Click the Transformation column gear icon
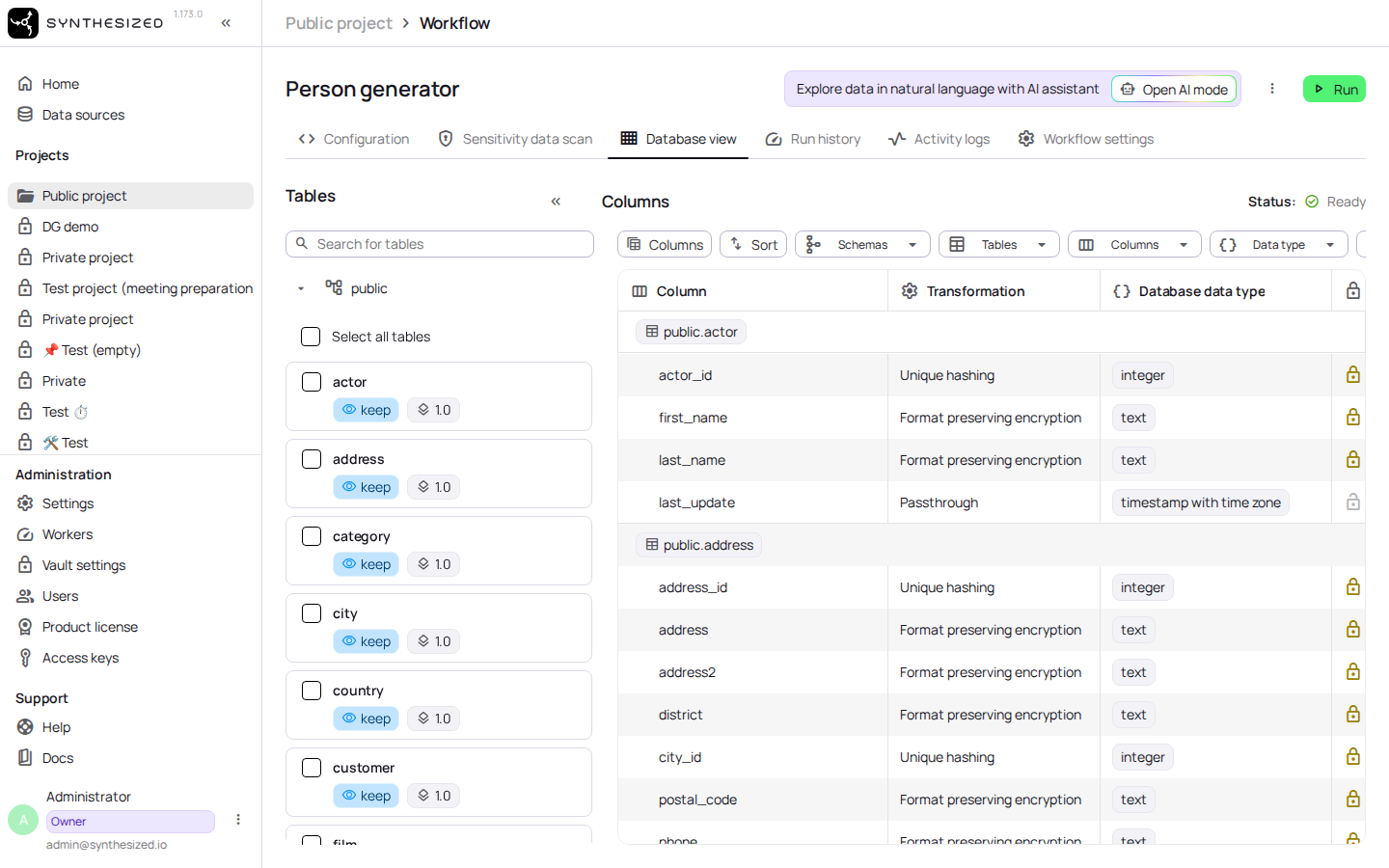Screen dimensions: 1389x868 tap(910, 291)
